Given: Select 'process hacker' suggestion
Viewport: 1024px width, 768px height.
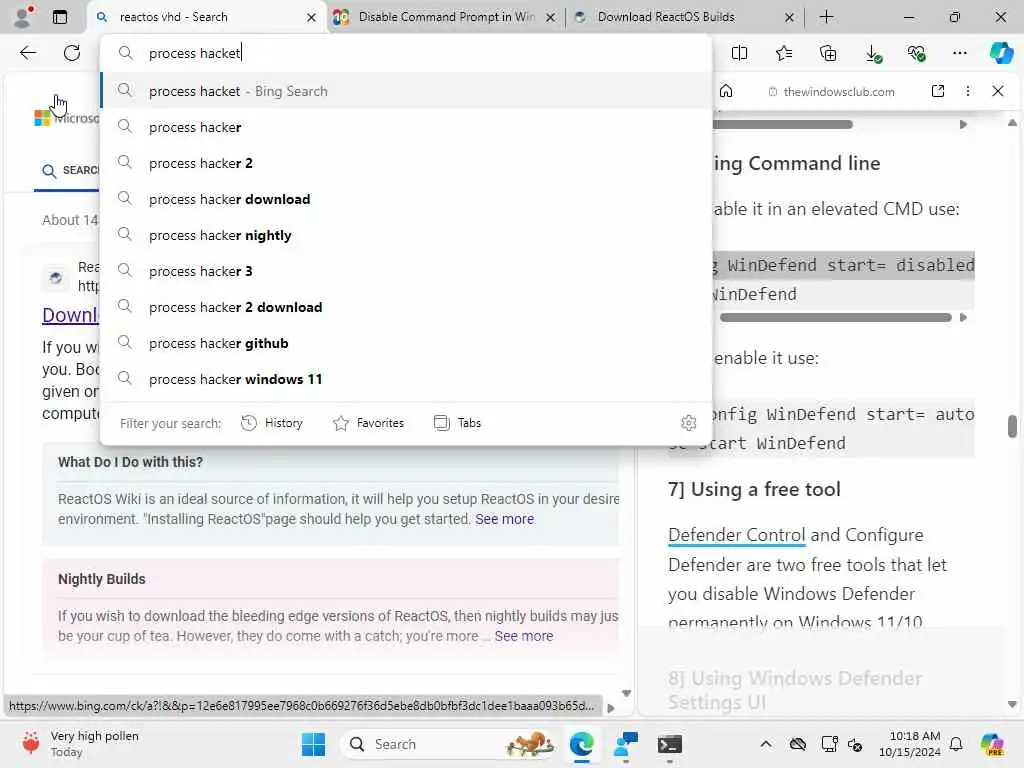Looking at the screenshot, I should pos(406,127).
